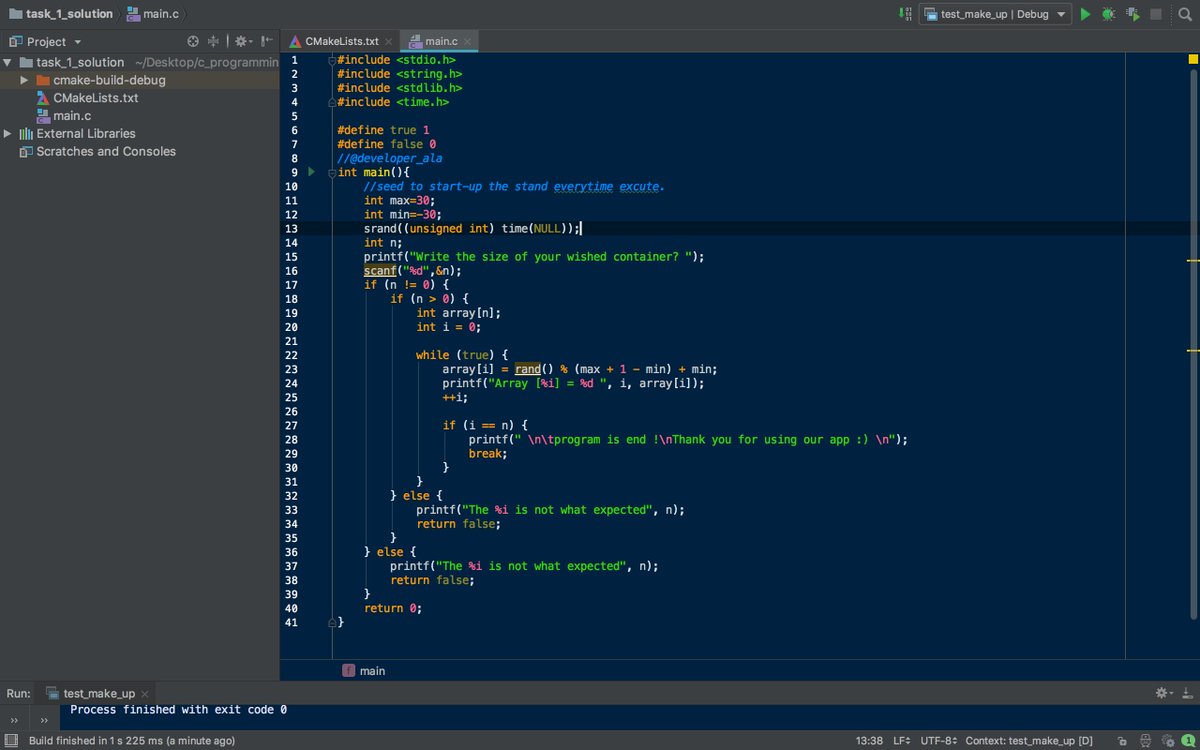Click the main breadcrumb below the editor
1200x750 pixels.
point(372,671)
